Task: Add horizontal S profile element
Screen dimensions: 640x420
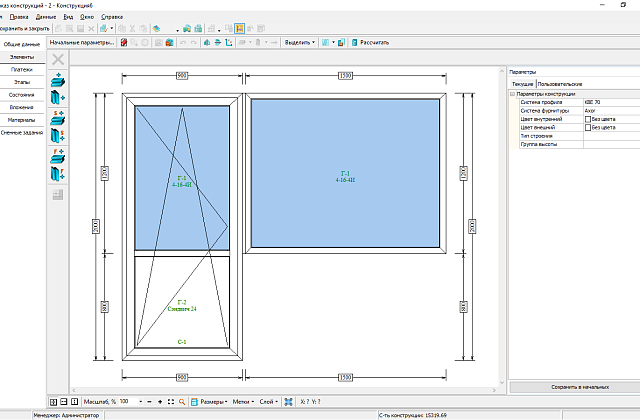Action: (x=58, y=118)
